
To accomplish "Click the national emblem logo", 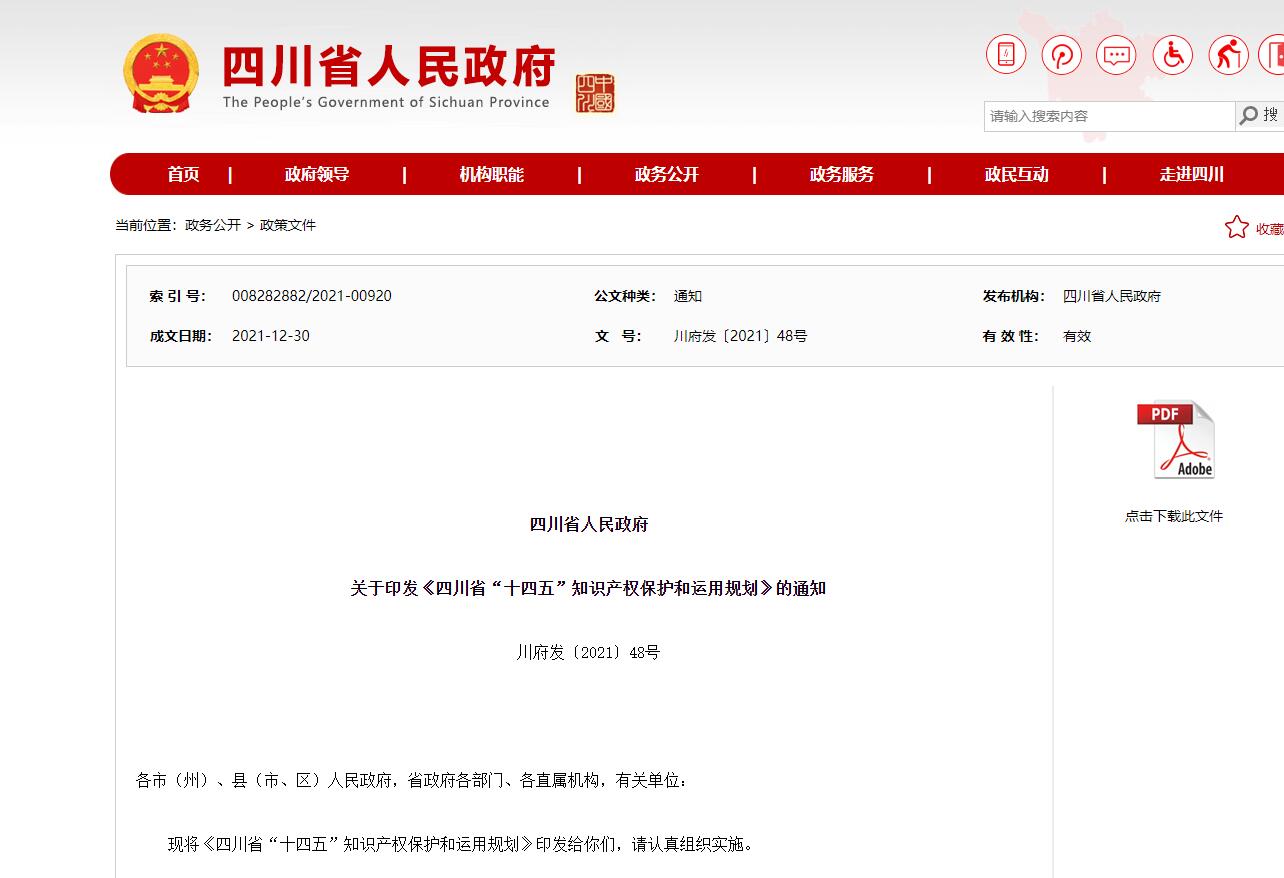I will coord(160,73).
